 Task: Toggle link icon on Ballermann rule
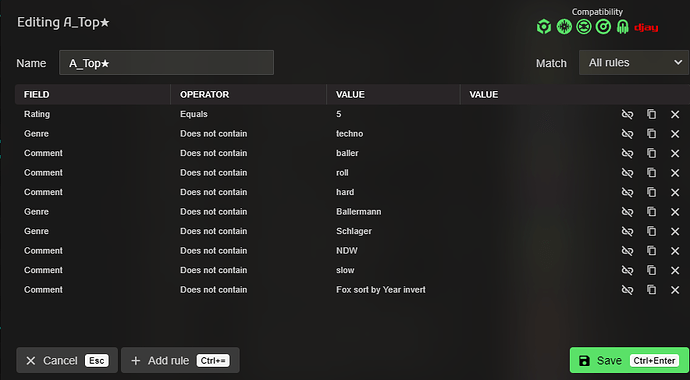(x=627, y=212)
